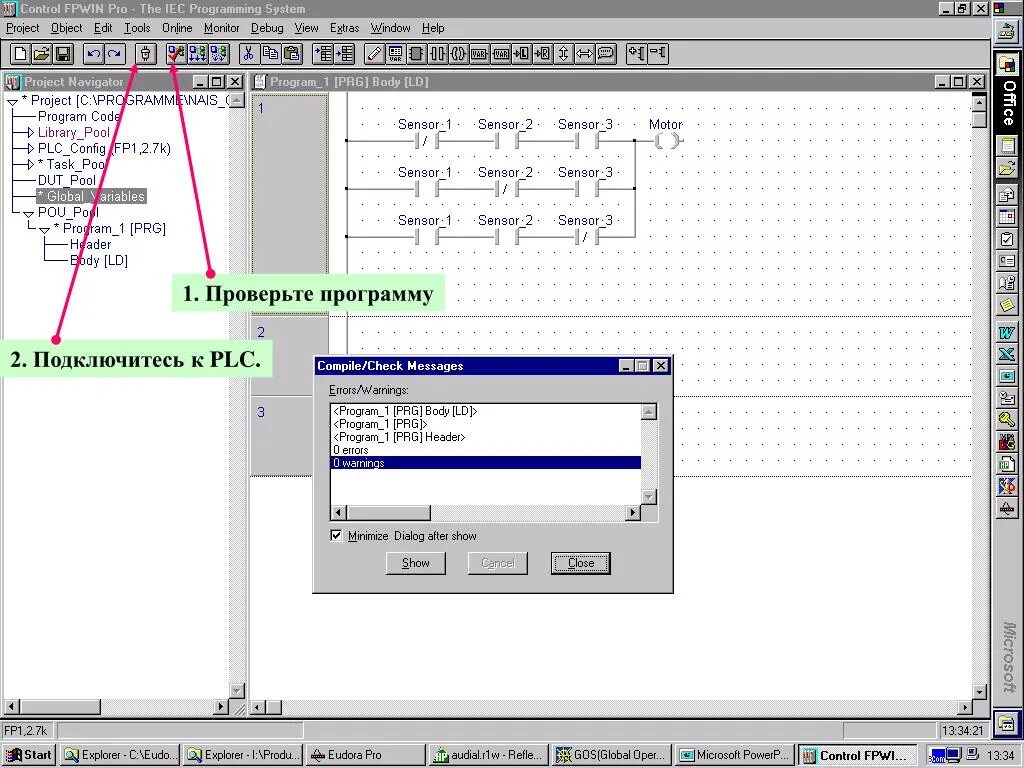
Task: Expand the Task_Pool tree node
Action: coord(30,165)
